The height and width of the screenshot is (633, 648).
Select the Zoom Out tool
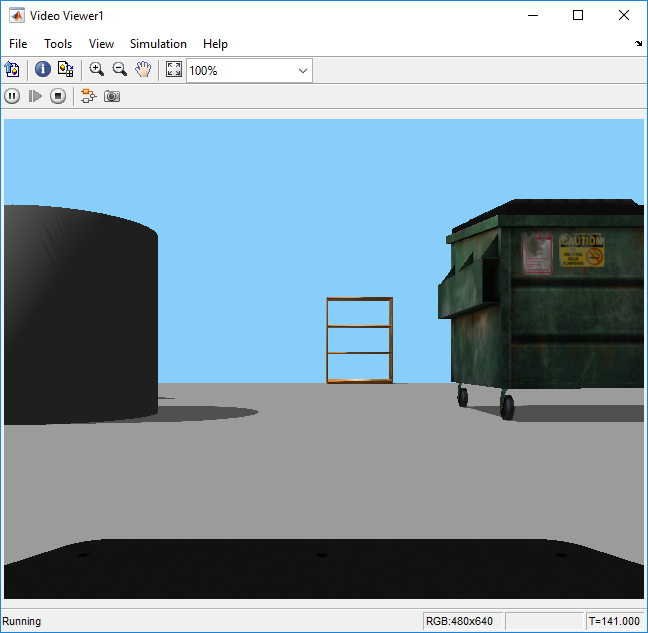click(x=120, y=70)
